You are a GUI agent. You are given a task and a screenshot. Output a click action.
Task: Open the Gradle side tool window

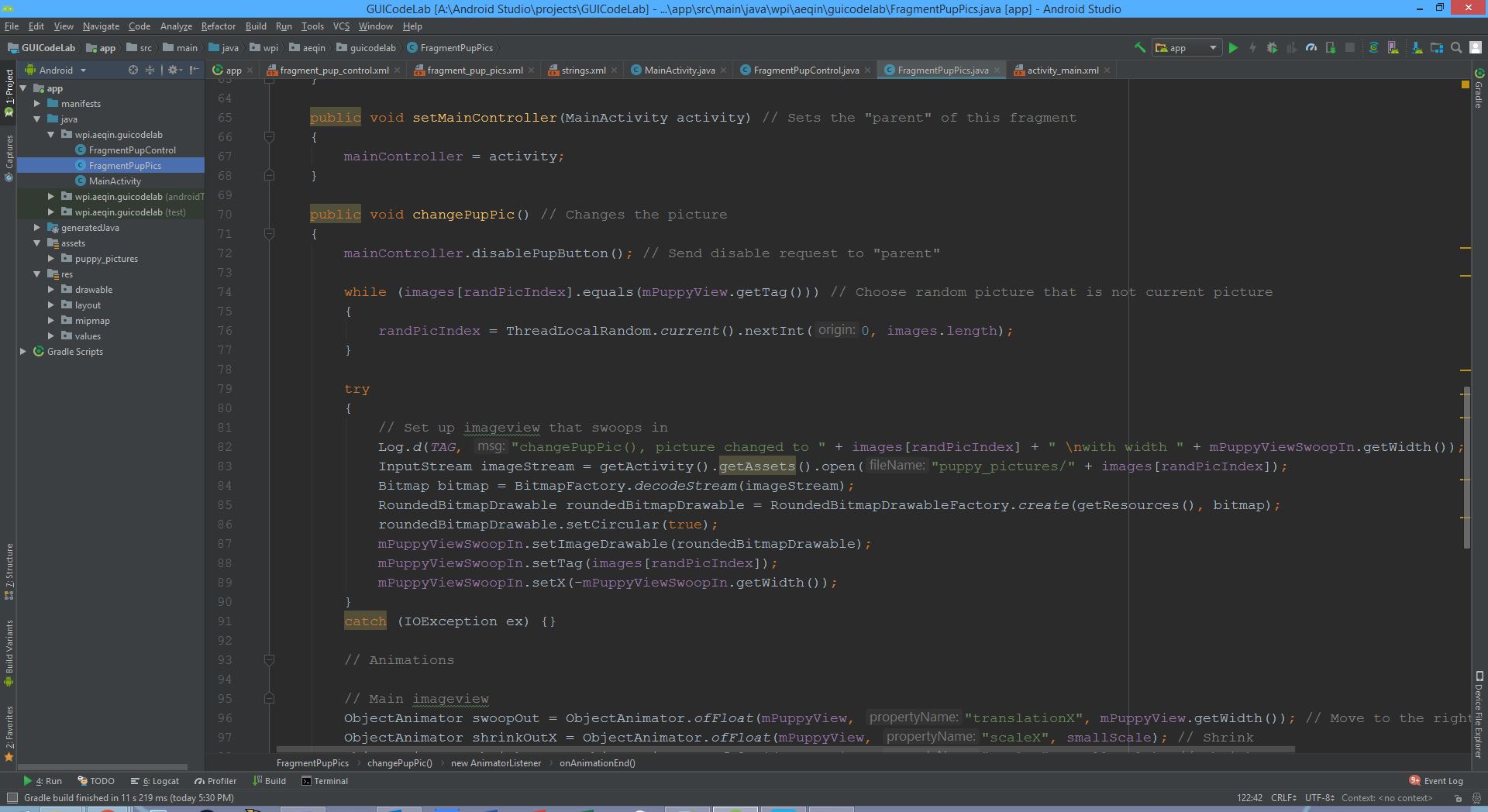point(1479,89)
